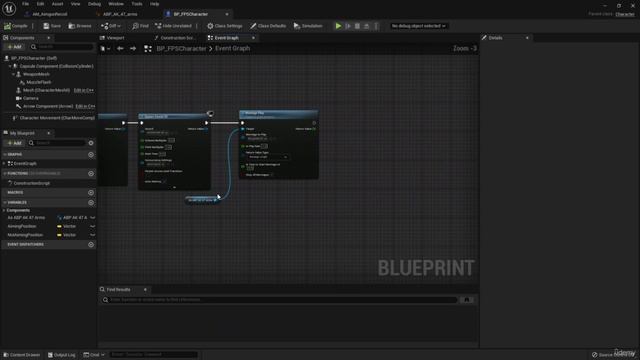This screenshot has height=360, width=640.
Task: Switch to the ABP_AK_47_arms asset tab
Action: [120, 14]
